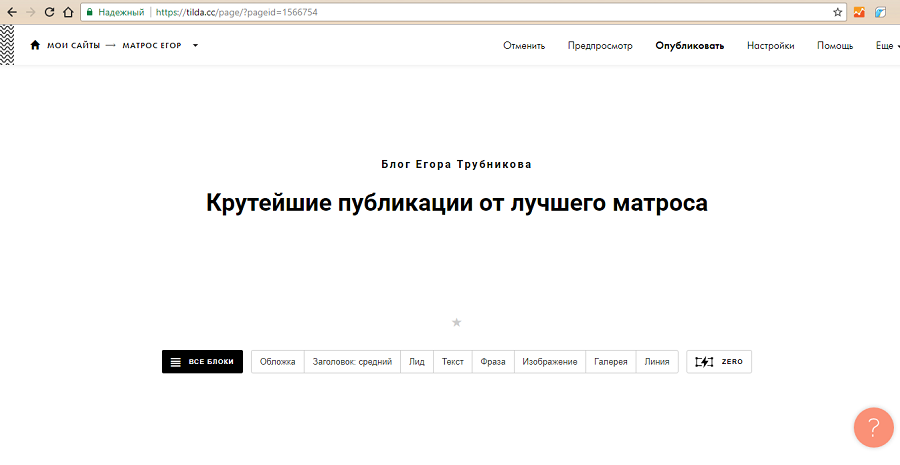This screenshot has width=900, height=465.
Task: Bookmark the page with star icon
Action: point(837,12)
